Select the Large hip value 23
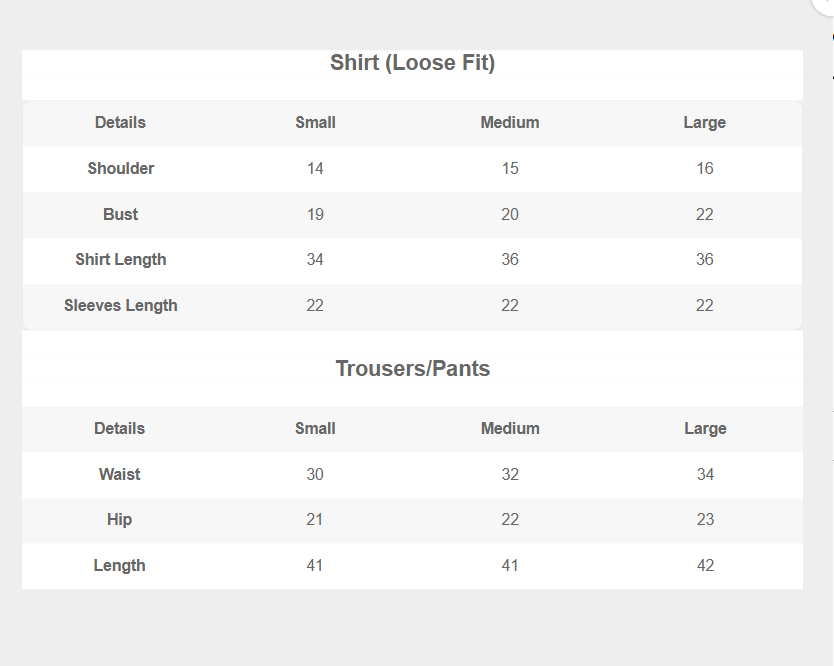834x666 pixels. click(705, 519)
